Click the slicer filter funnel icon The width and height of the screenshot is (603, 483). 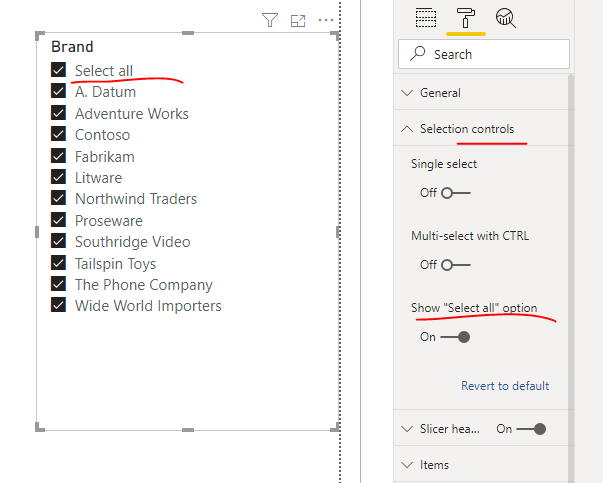click(270, 20)
